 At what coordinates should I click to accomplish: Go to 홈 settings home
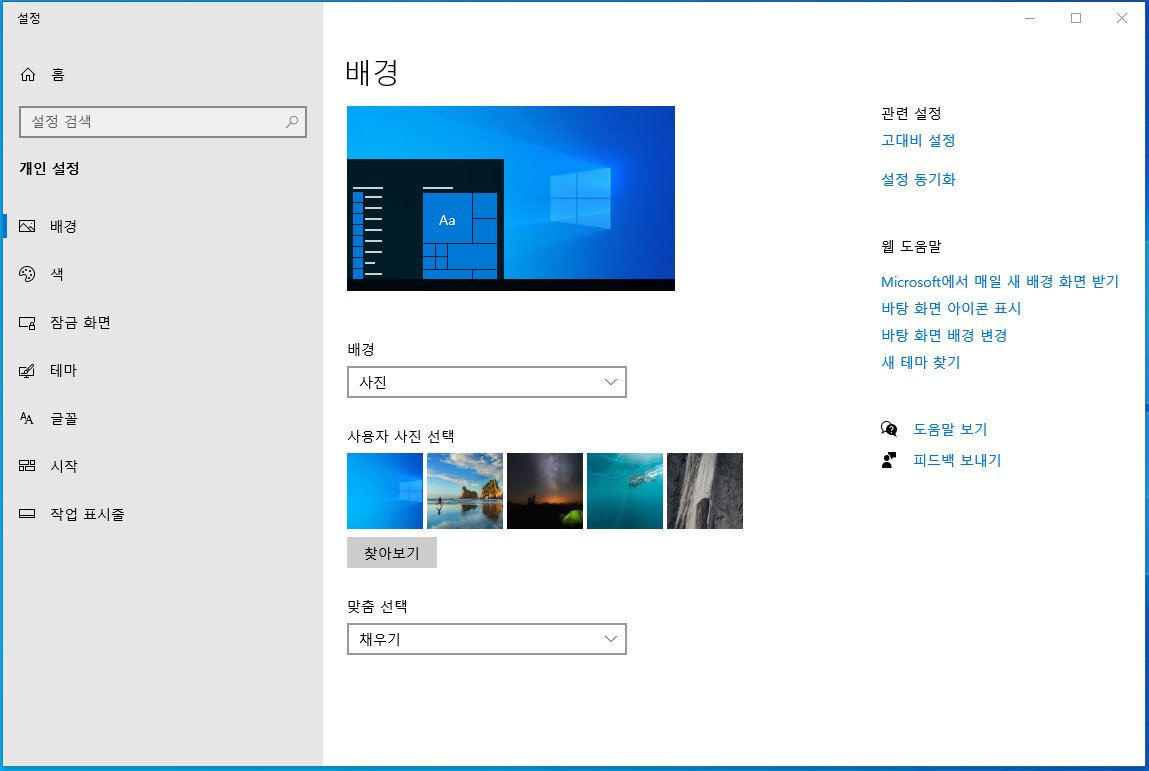point(58,74)
